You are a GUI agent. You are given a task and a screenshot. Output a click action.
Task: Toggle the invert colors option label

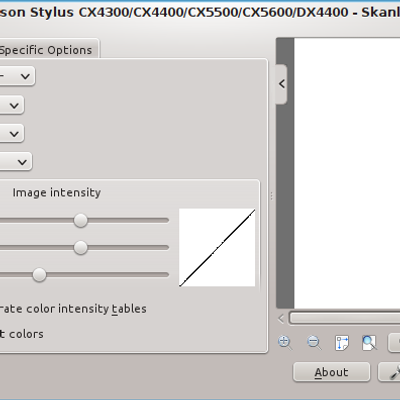coord(21,334)
